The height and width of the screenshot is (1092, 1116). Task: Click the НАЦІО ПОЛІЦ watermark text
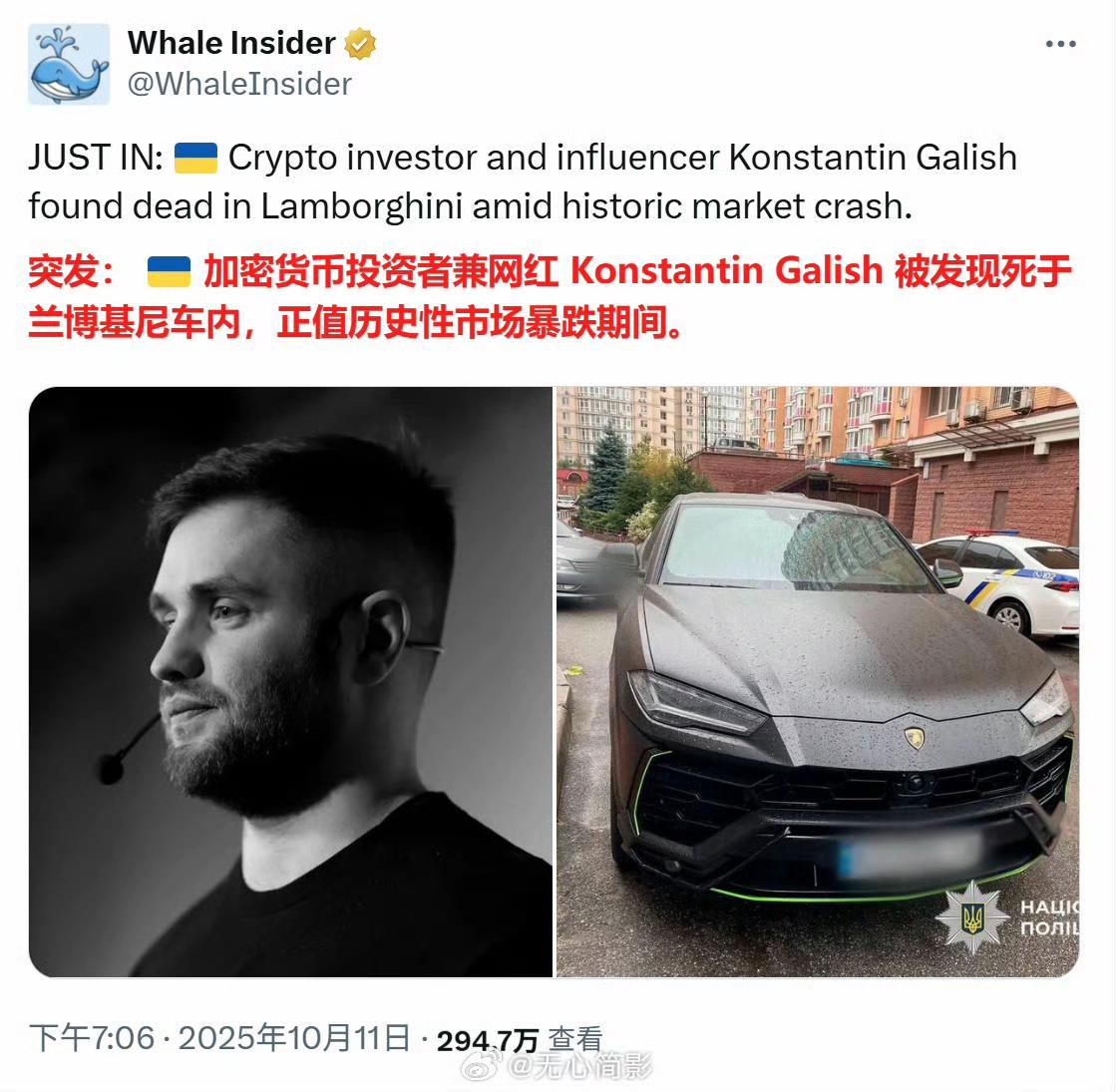click(1050, 917)
